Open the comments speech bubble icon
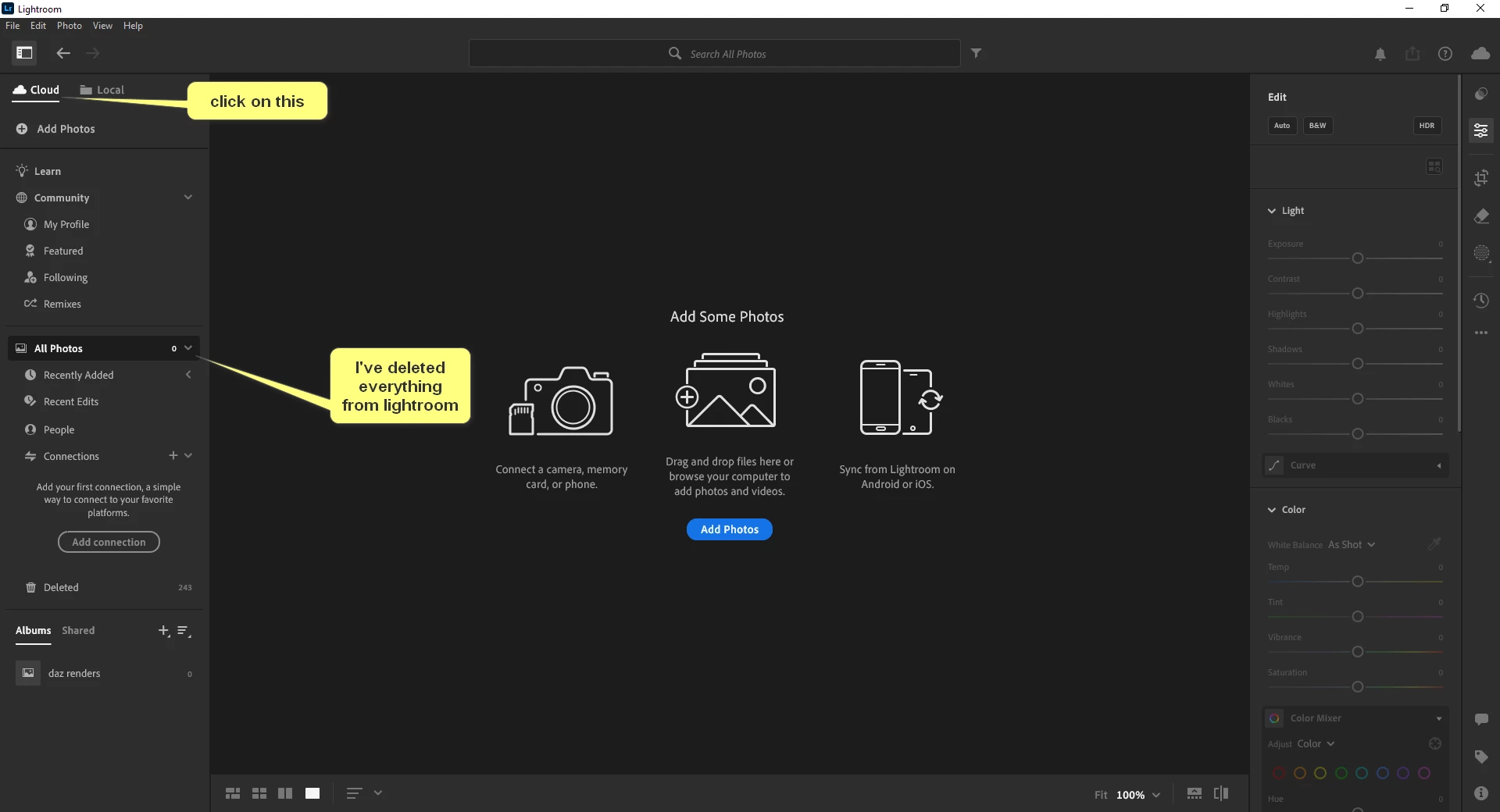 click(1481, 719)
